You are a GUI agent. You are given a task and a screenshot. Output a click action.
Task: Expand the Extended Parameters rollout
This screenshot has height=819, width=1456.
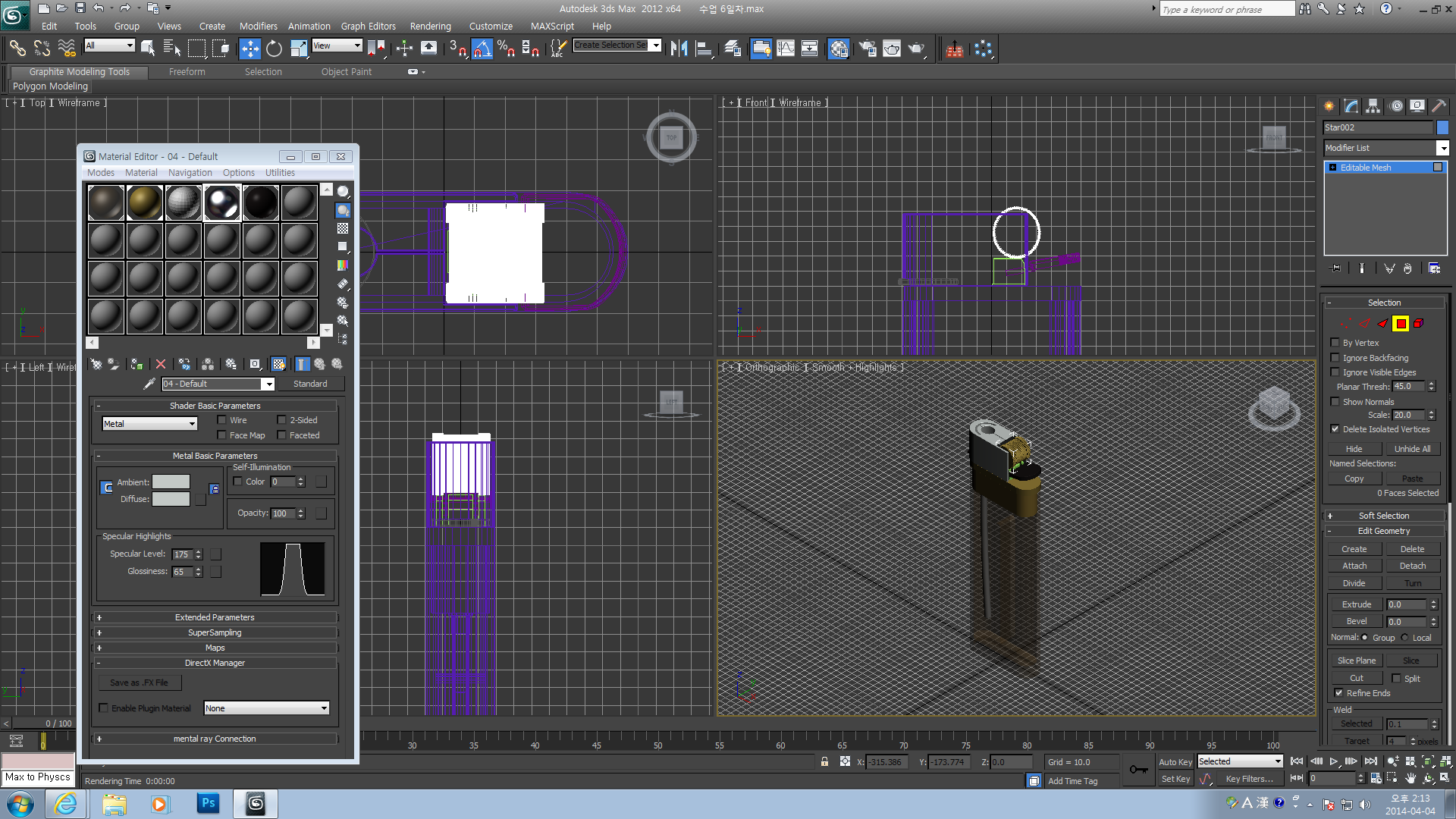(215, 617)
